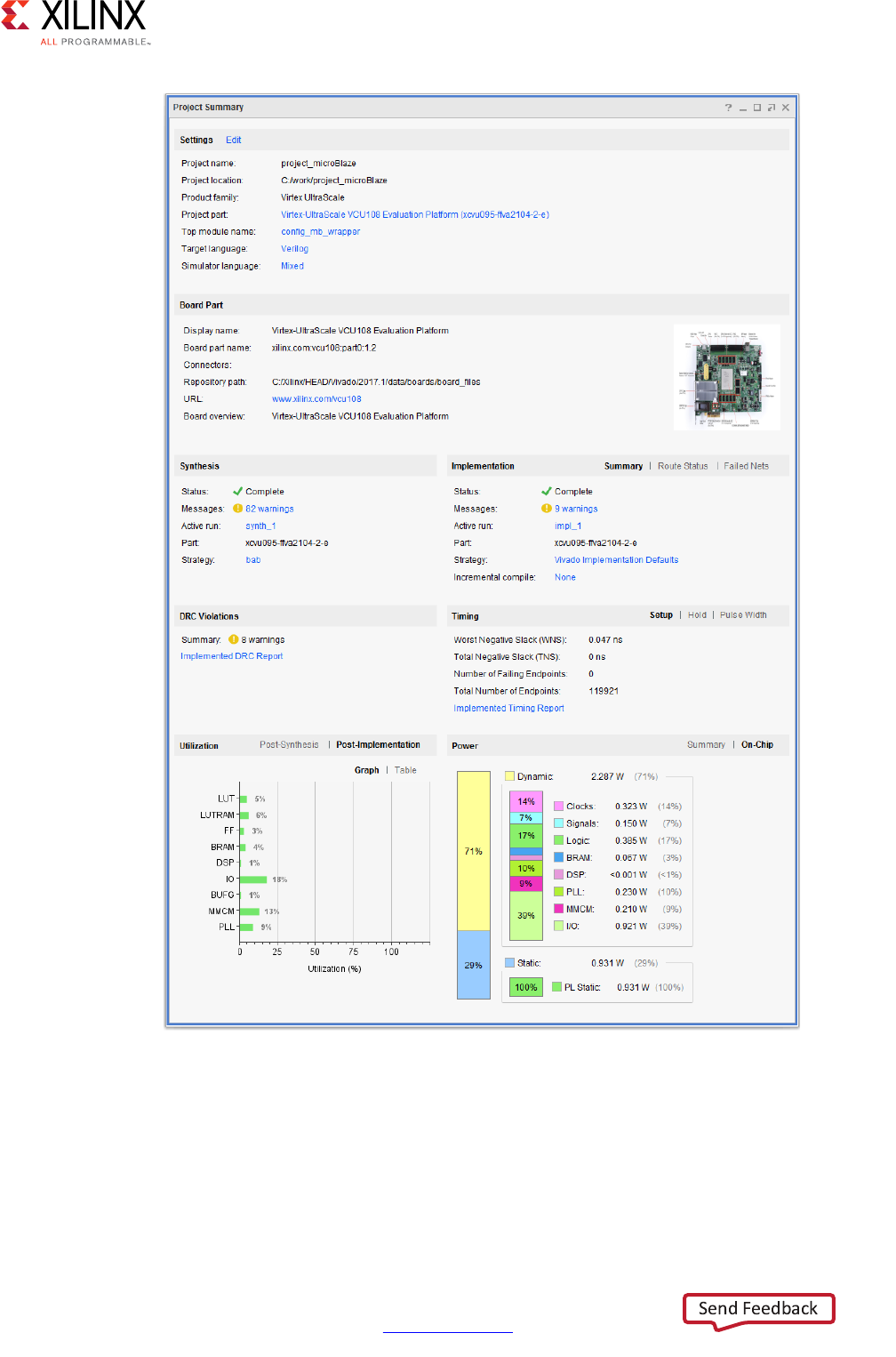Screen dimensions: 896x1357
Task: Switch utilization to Post-Synthesis
Action: pyautogui.click(x=289, y=745)
